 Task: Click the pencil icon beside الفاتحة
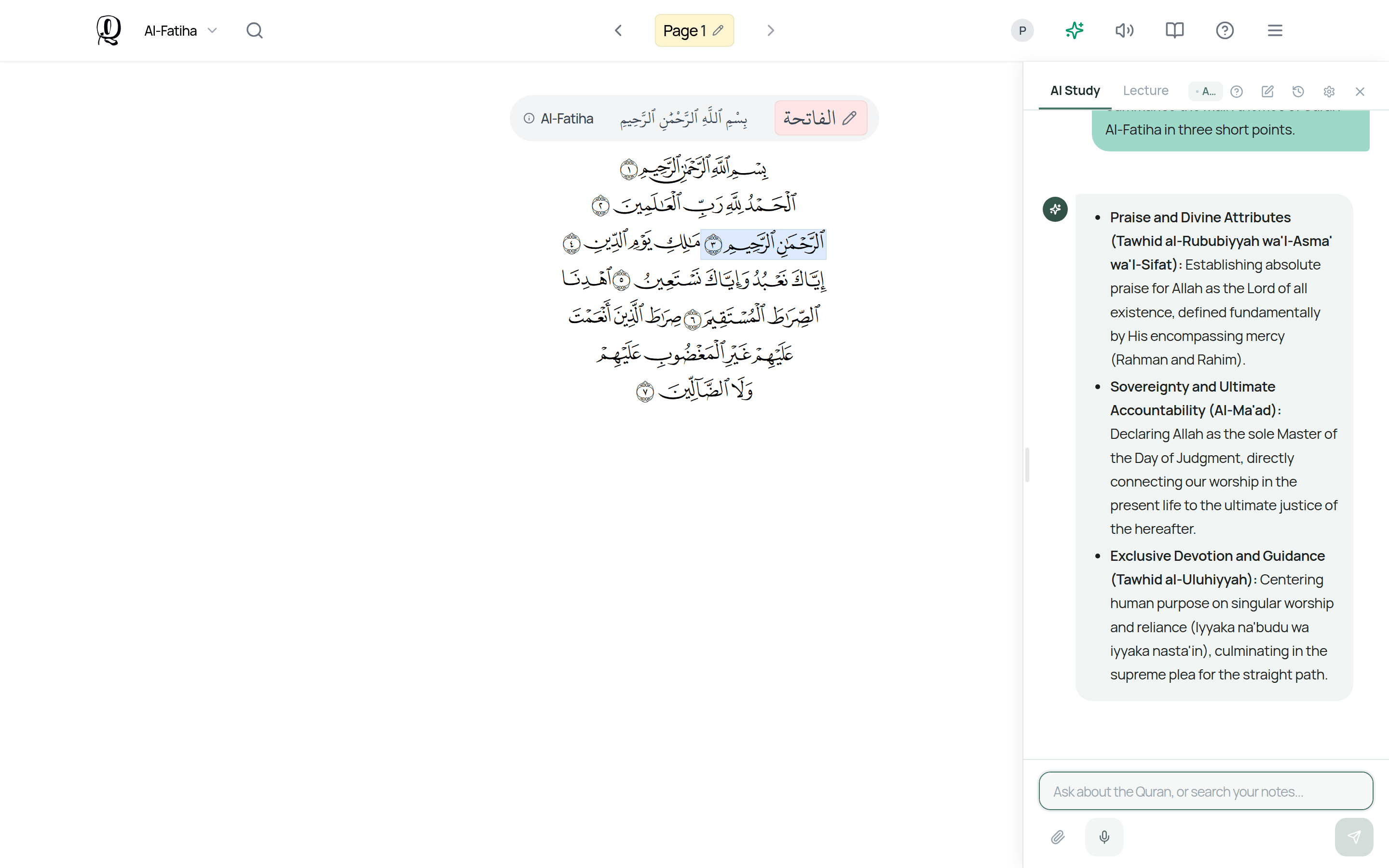pyautogui.click(x=849, y=118)
